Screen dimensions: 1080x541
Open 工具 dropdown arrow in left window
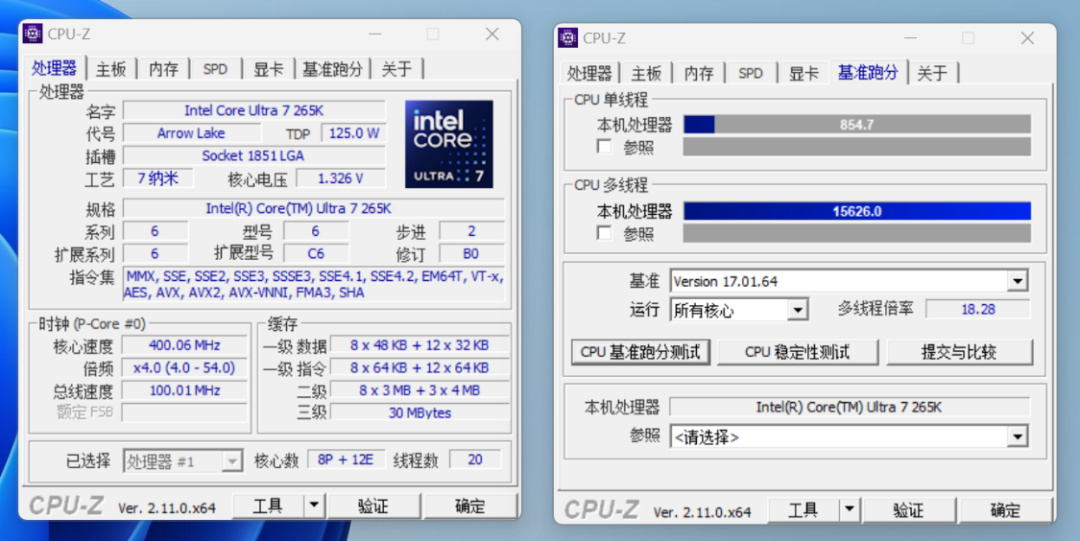pyautogui.click(x=314, y=506)
